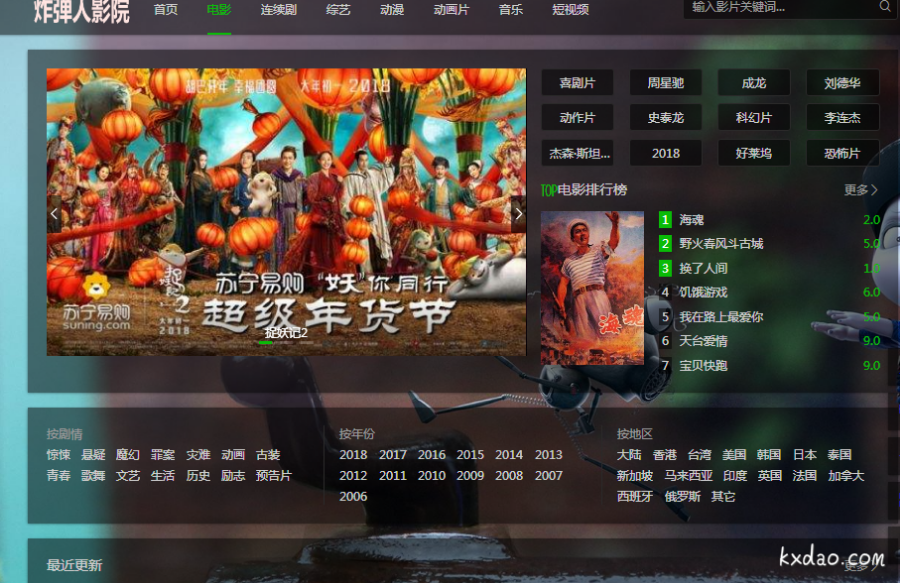Click the 炸弹人影院 site logo

coord(82,11)
